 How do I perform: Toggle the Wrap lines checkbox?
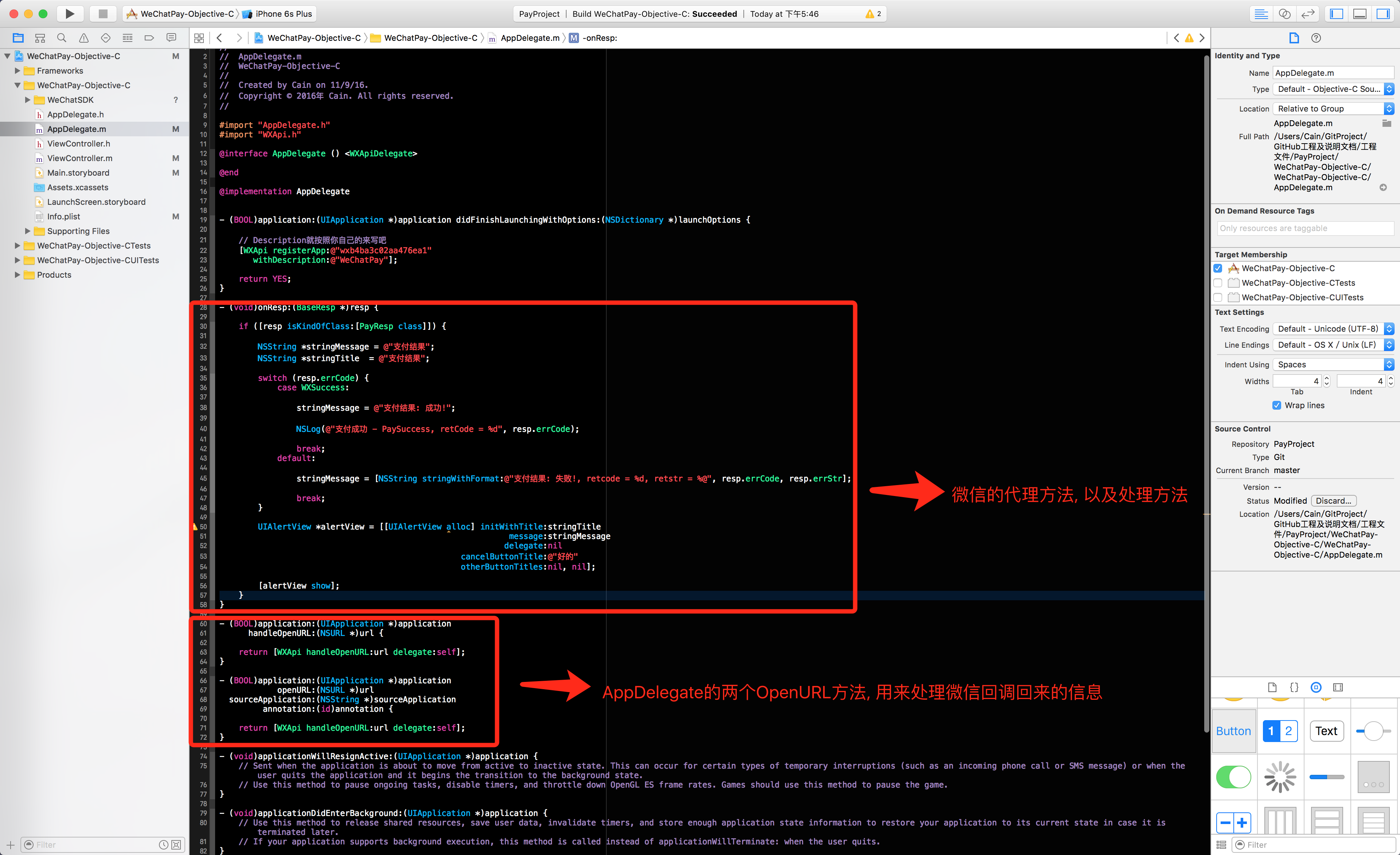[x=1277, y=405]
